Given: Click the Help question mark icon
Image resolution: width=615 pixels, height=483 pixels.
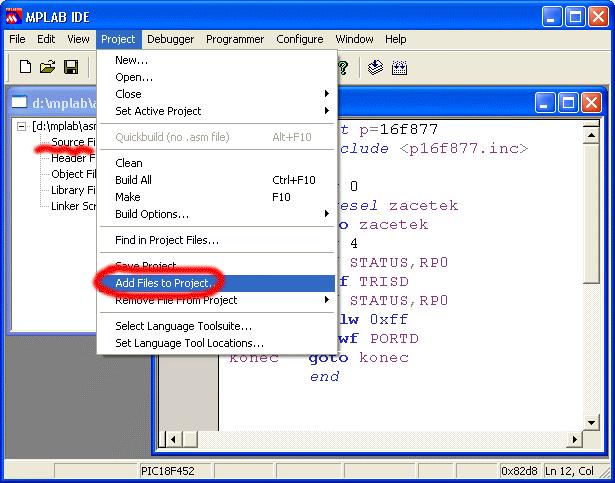Looking at the screenshot, I should 344,67.
